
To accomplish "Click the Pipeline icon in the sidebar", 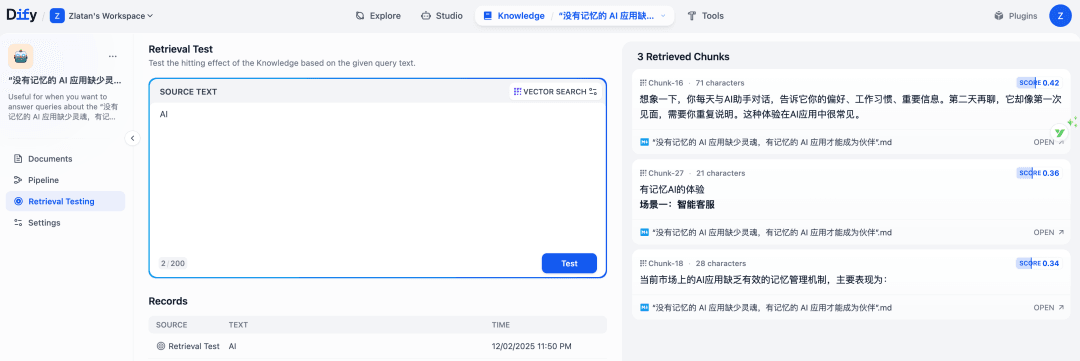I will pyautogui.click(x=18, y=180).
